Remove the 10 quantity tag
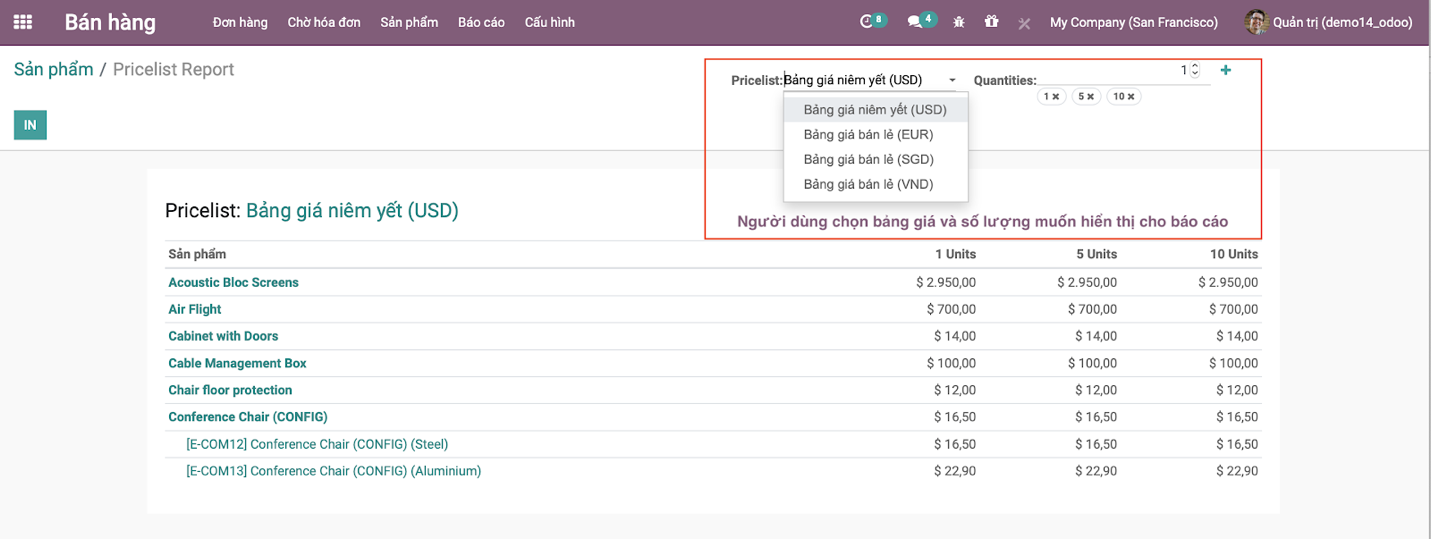Viewport: 1431px width, 539px height. 1132,97
